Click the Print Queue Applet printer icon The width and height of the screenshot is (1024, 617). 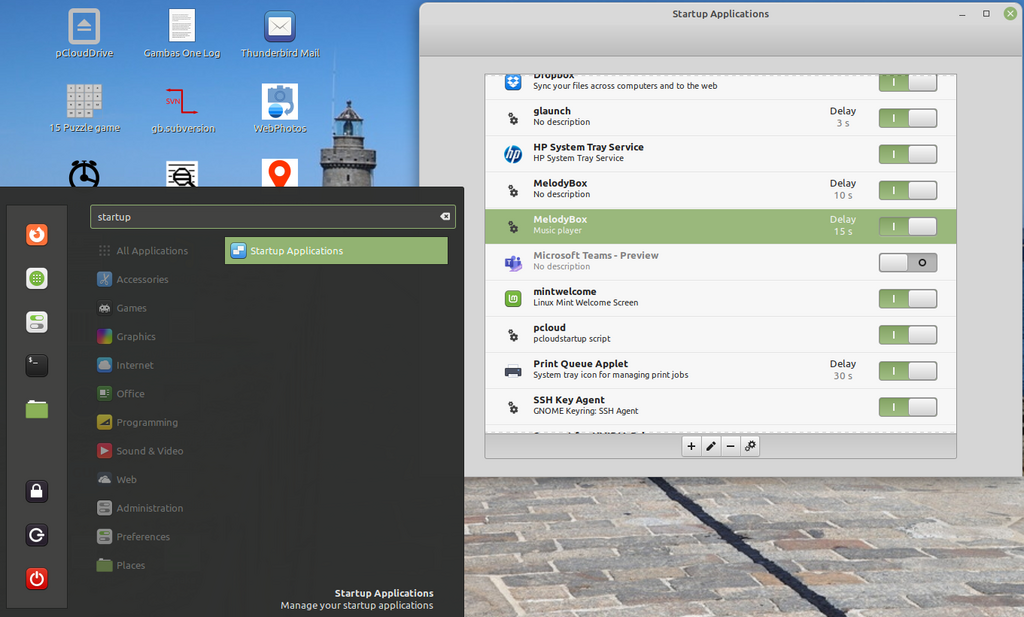tap(513, 371)
